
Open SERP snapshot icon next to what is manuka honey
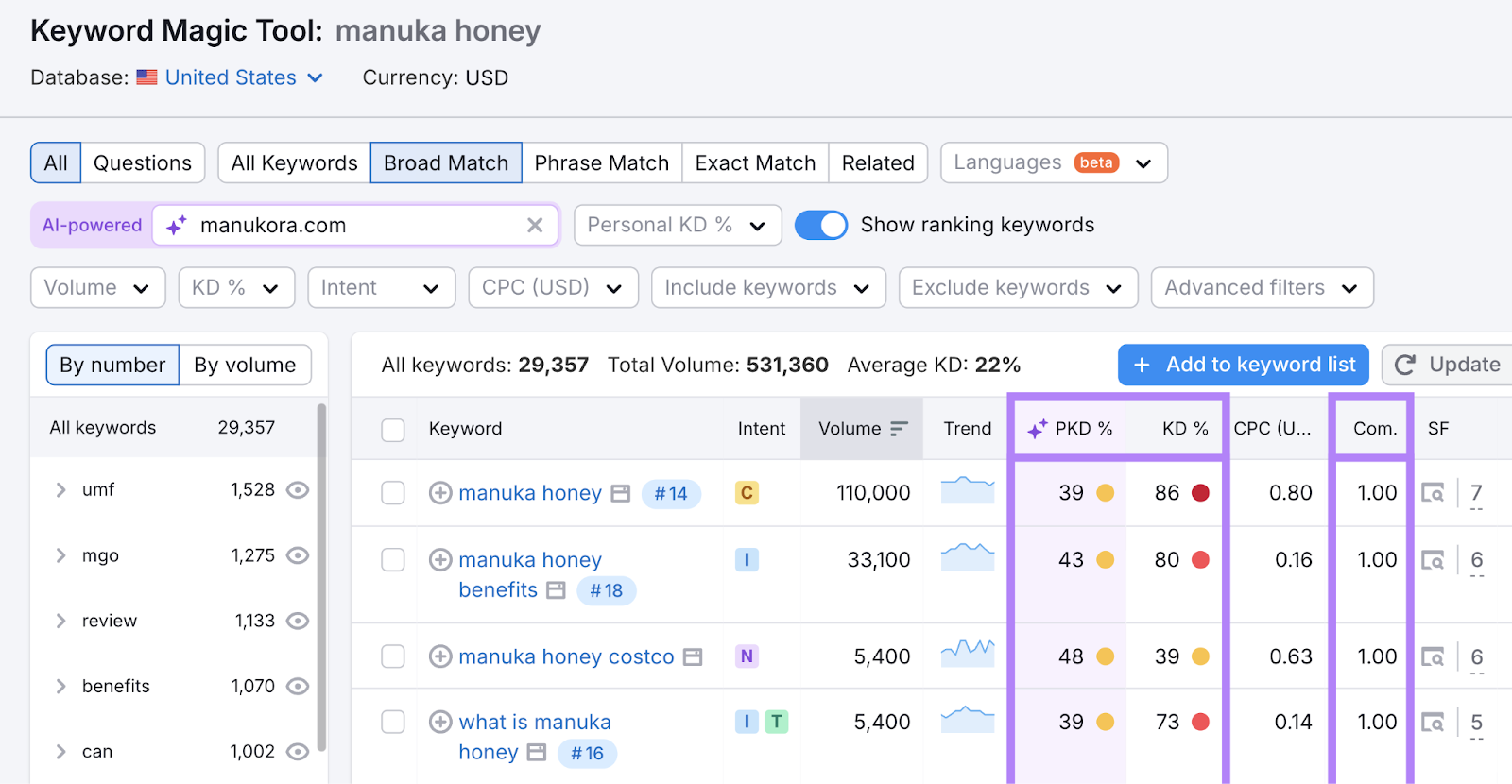pyautogui.click(x=537, y=753)
